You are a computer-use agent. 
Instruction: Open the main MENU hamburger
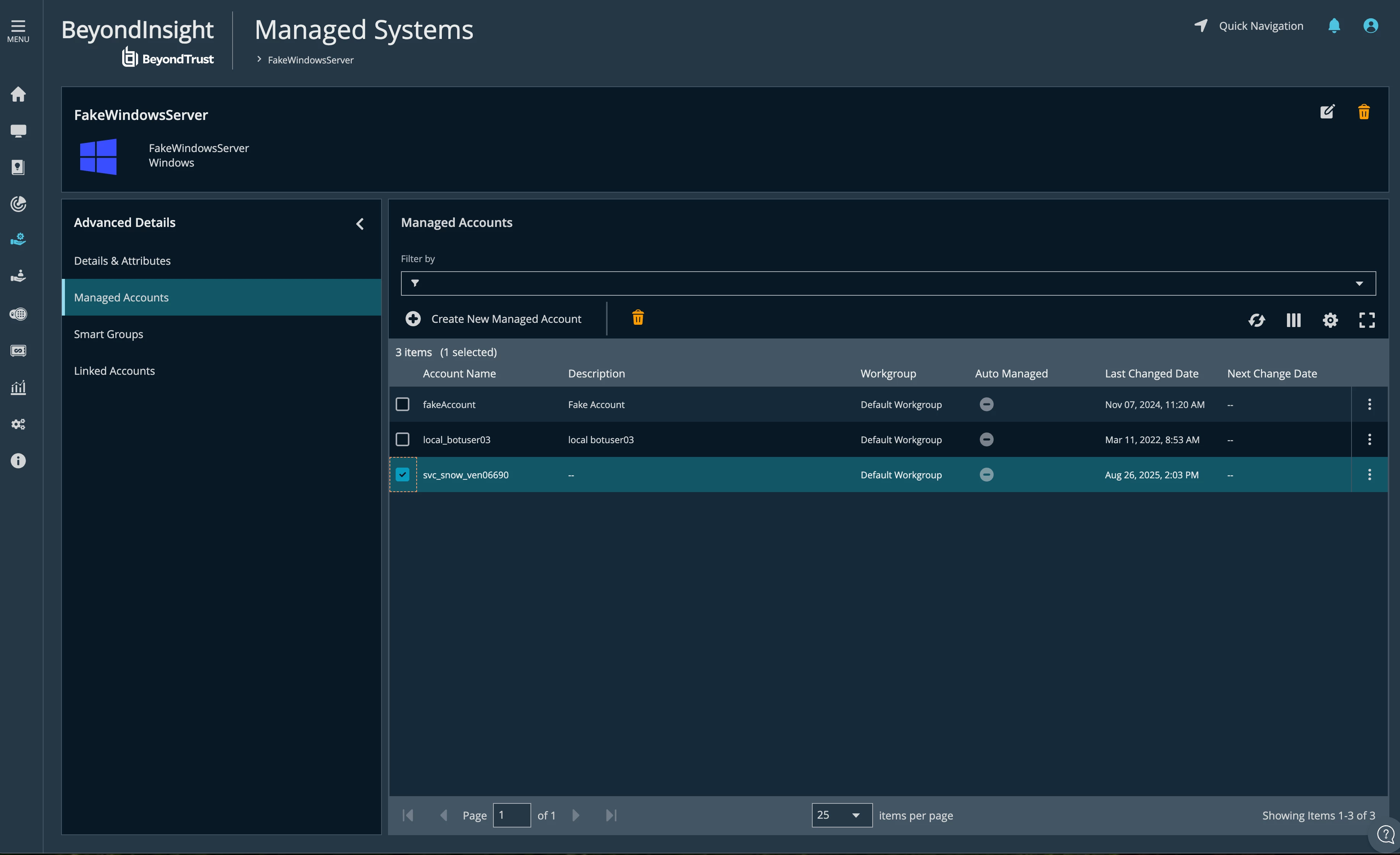18,31
